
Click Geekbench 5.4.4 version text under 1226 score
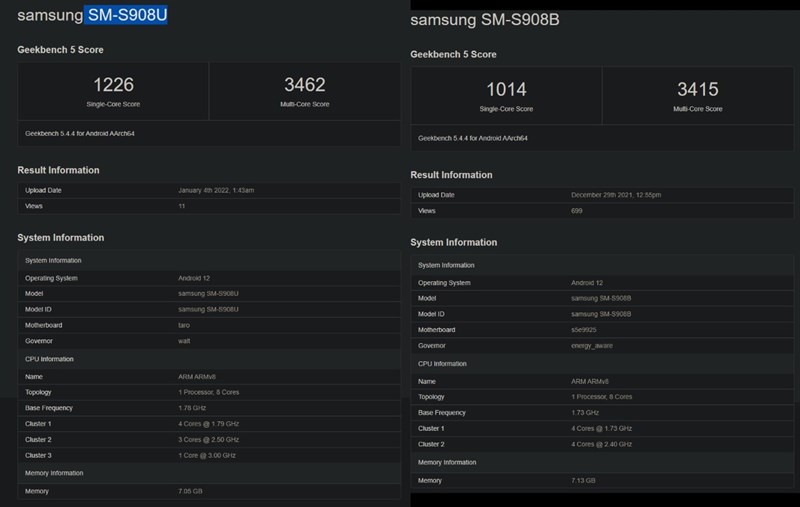(80, 134)
